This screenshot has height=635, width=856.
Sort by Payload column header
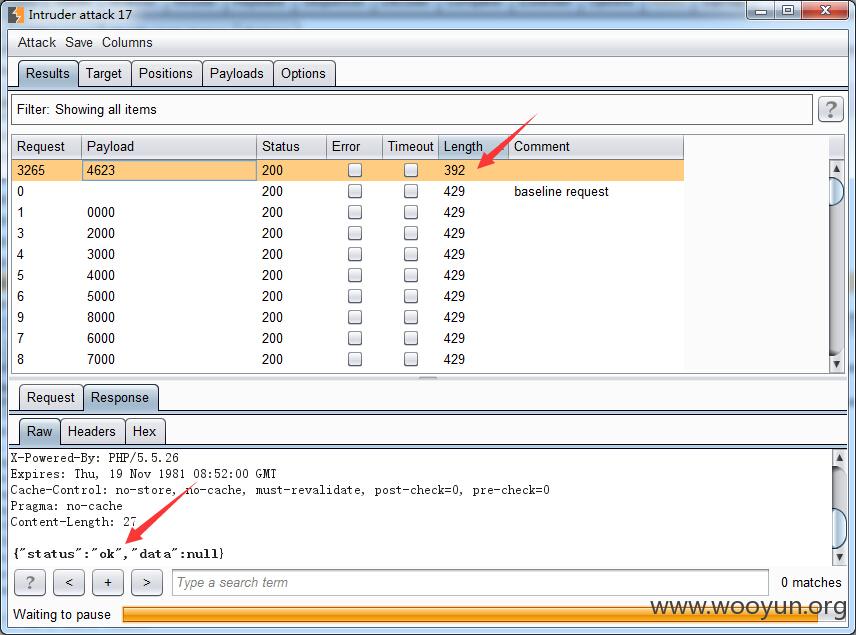pos(169,147)
